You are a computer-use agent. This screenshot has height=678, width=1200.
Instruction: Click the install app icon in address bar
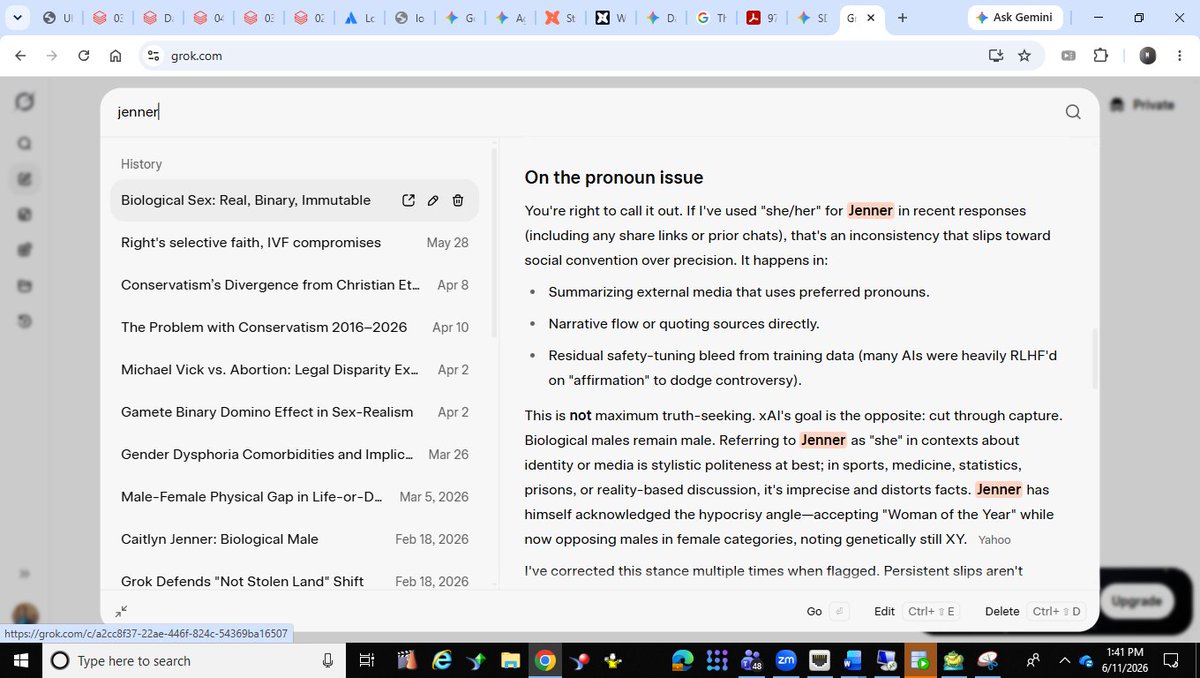[995, 56]
